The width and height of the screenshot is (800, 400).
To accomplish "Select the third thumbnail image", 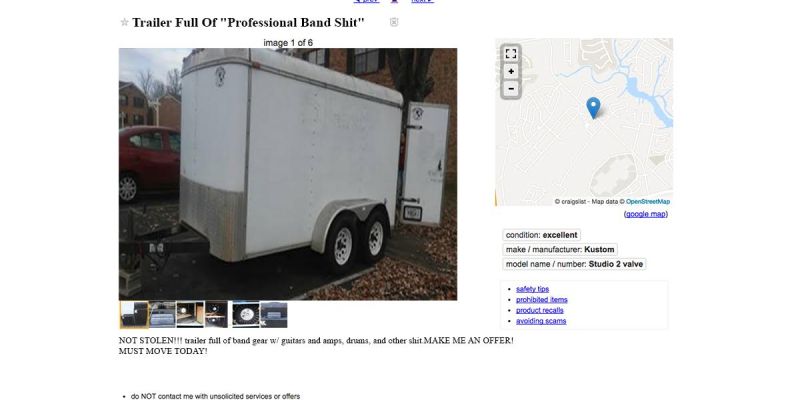I will (190, 314).
